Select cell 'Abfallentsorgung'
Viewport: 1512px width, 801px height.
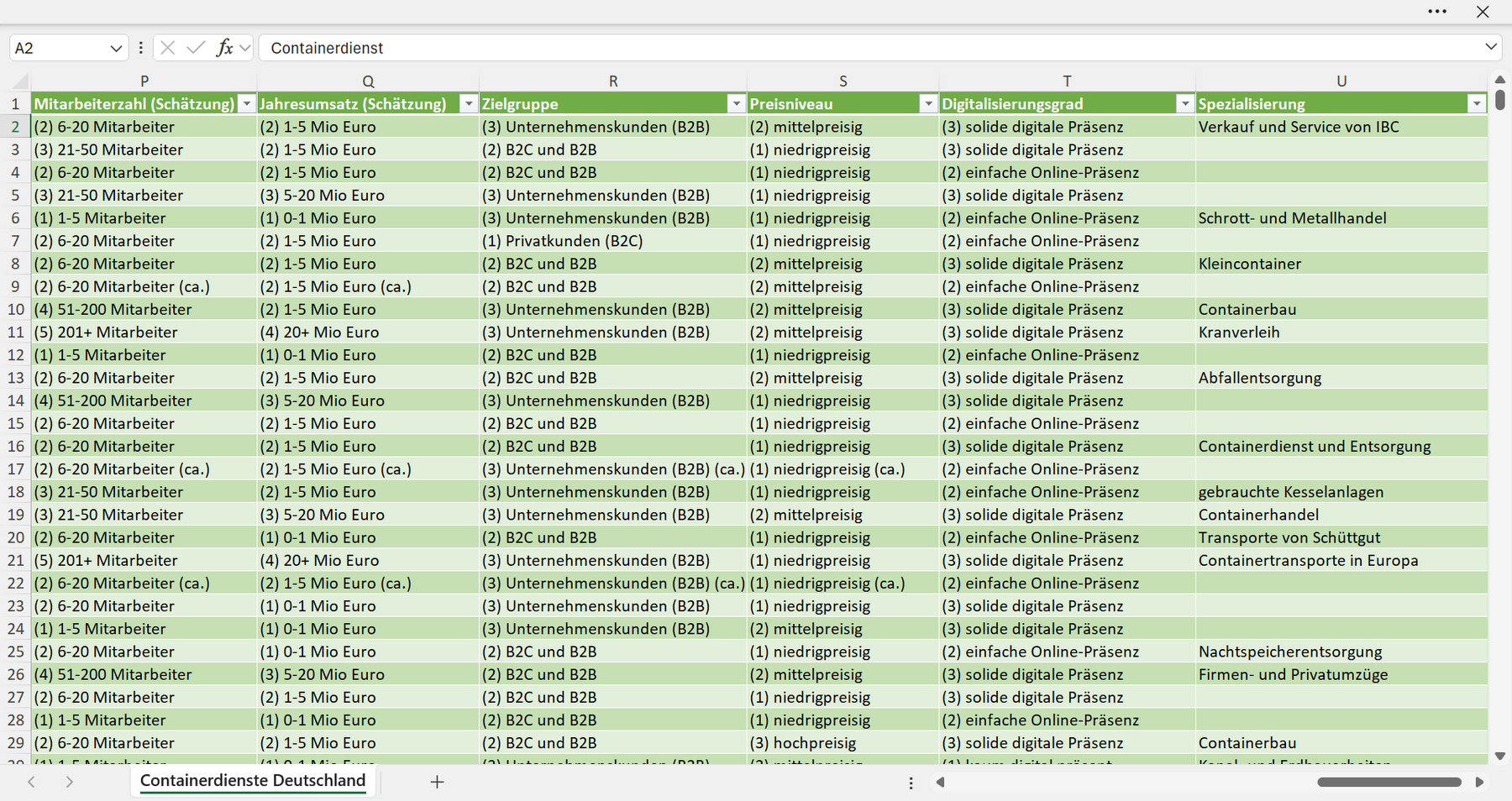1341,378
